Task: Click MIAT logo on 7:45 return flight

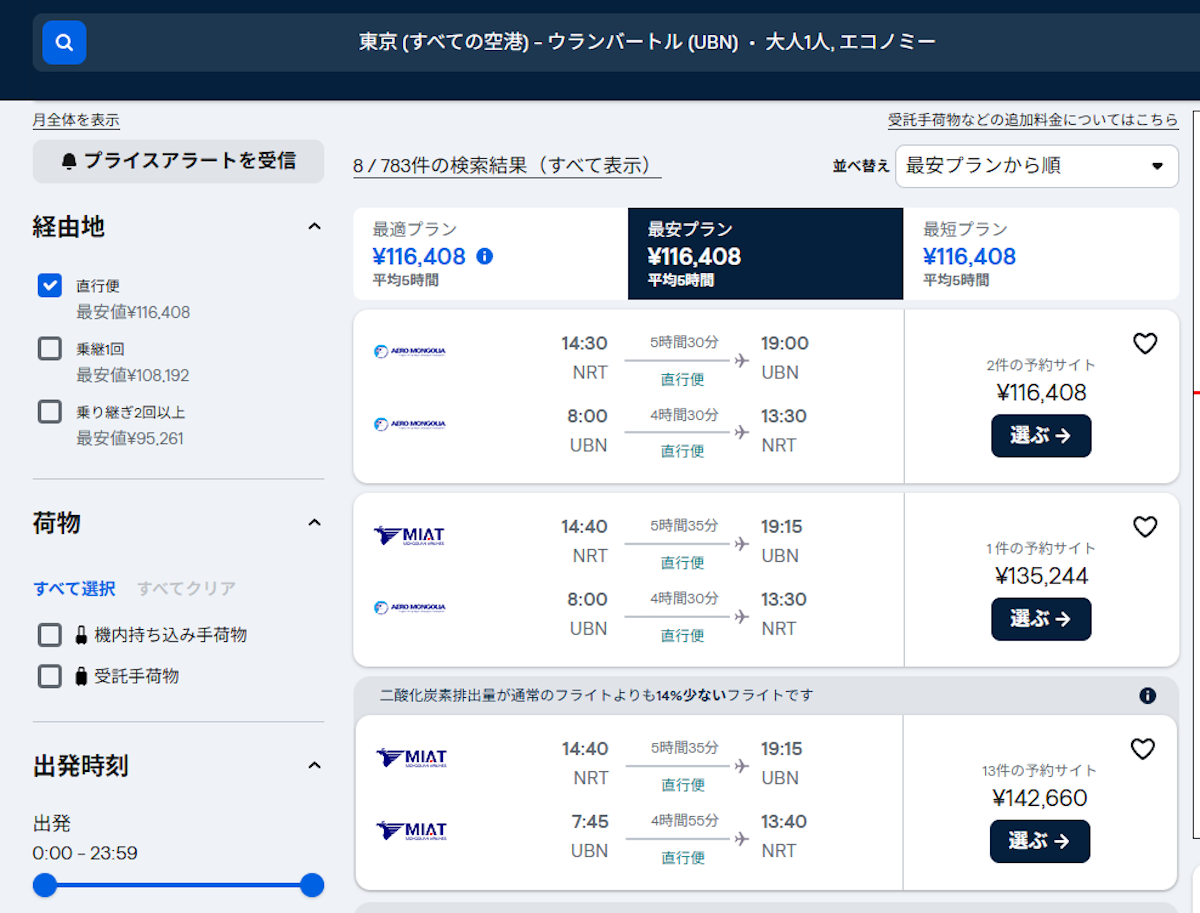Action: coord(412,831)
